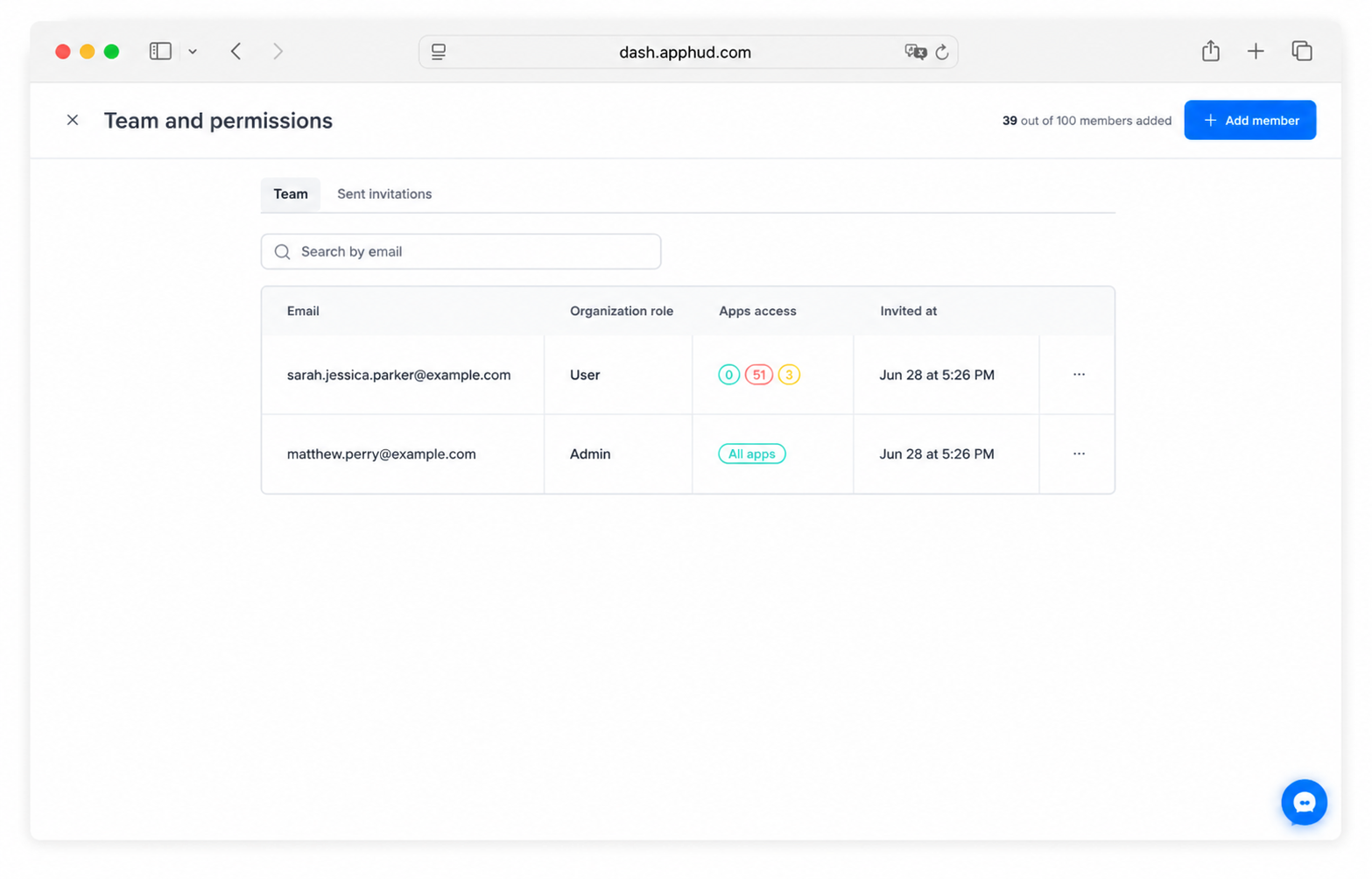This screenshot has width=1372, height=879.
Task: Go forward with browser forward arrow
Action: 278,52
